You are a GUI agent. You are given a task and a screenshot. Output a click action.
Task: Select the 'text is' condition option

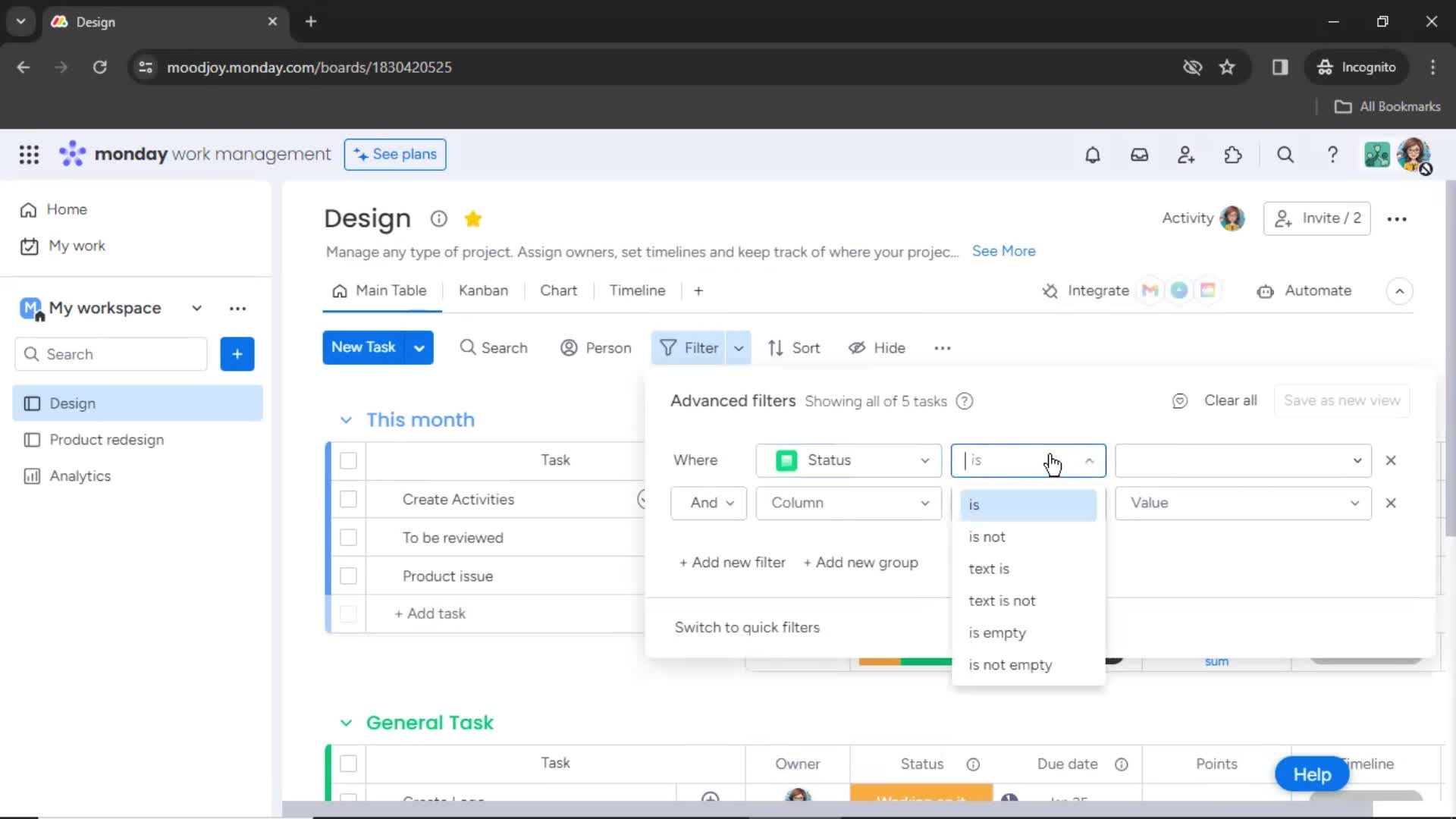[x=1028, y=570]
